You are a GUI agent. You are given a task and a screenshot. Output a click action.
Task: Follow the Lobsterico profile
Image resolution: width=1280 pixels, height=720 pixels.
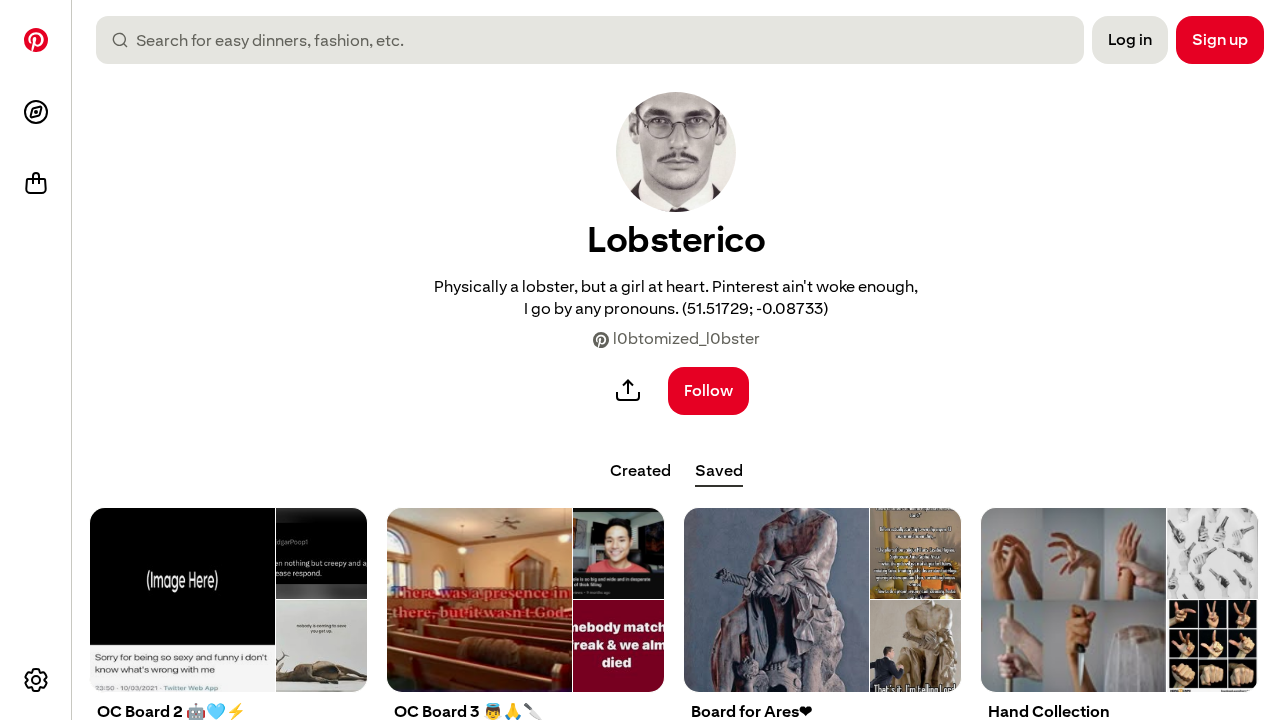tap(708, 391)
